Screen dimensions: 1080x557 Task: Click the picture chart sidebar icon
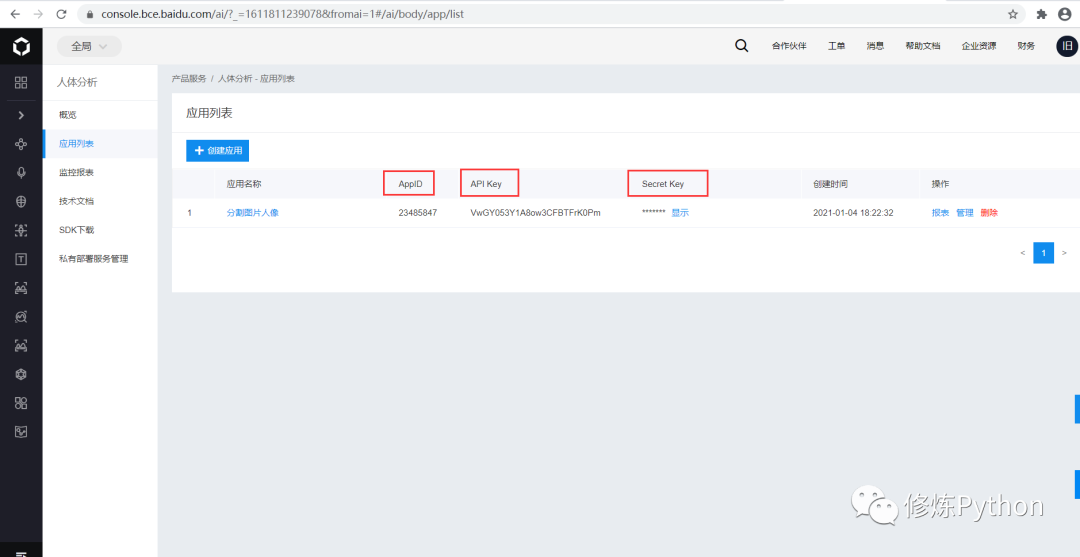(21, 432)
